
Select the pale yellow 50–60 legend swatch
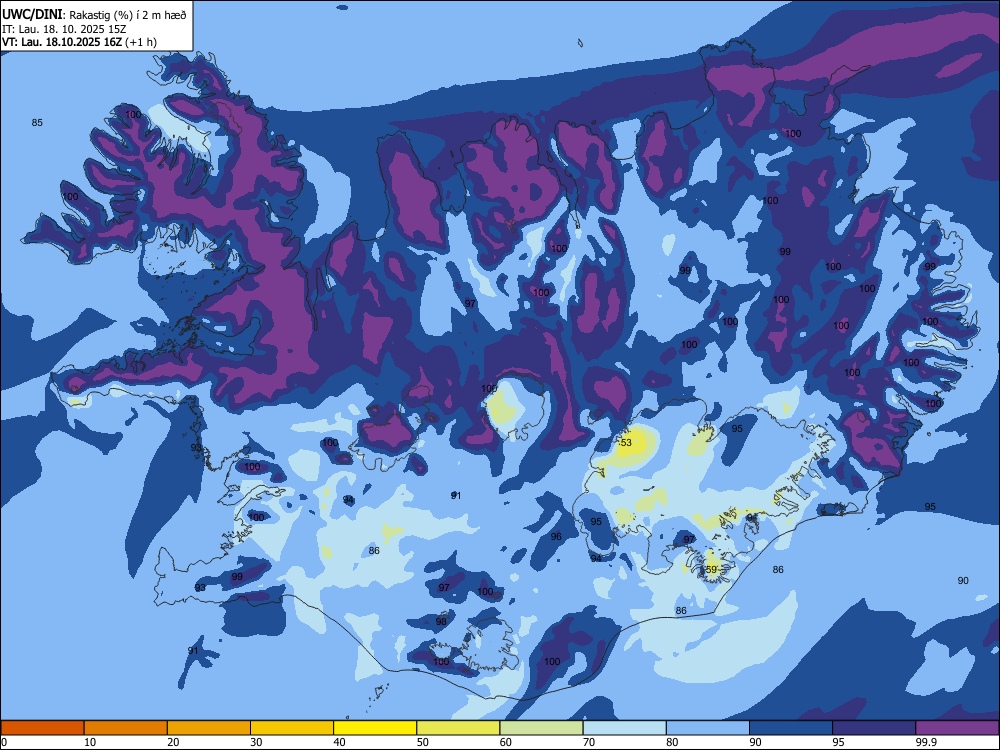click(x=458, y=728)
